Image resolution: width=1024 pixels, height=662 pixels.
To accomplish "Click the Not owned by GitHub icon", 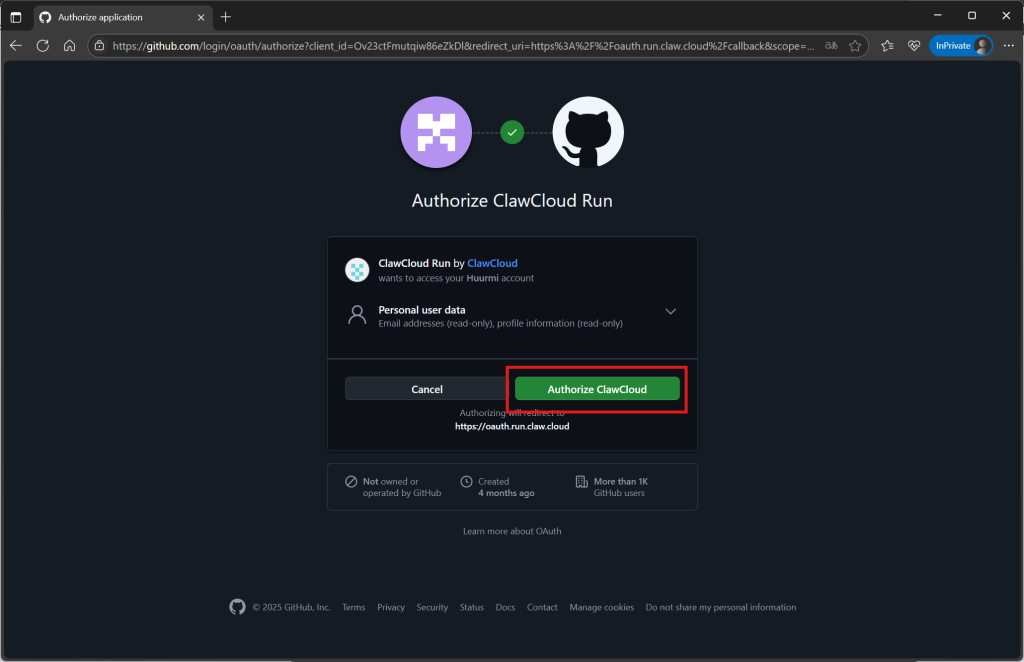I will click(x=351, y=482).
